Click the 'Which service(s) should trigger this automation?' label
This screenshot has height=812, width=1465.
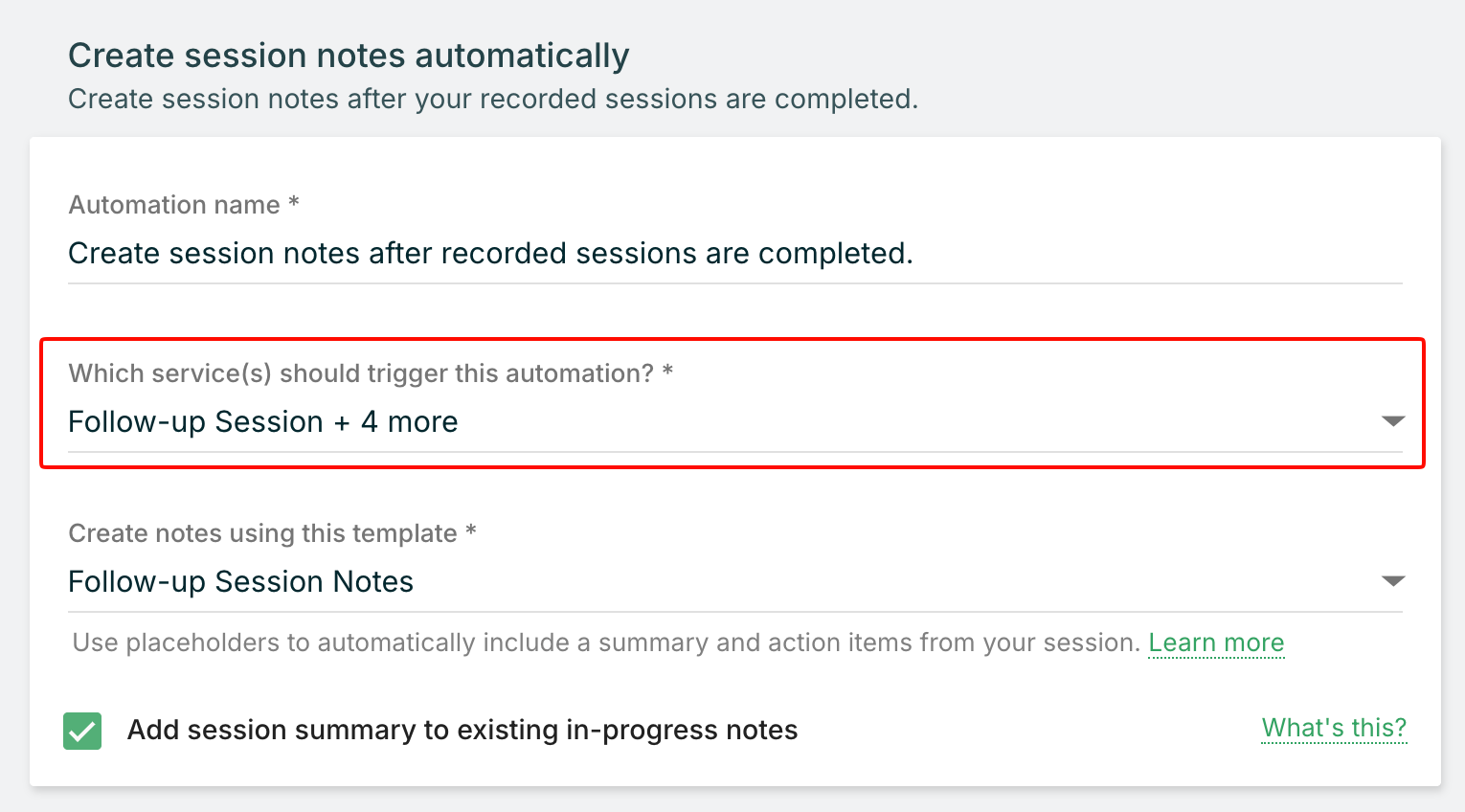(x=361, y=373)
